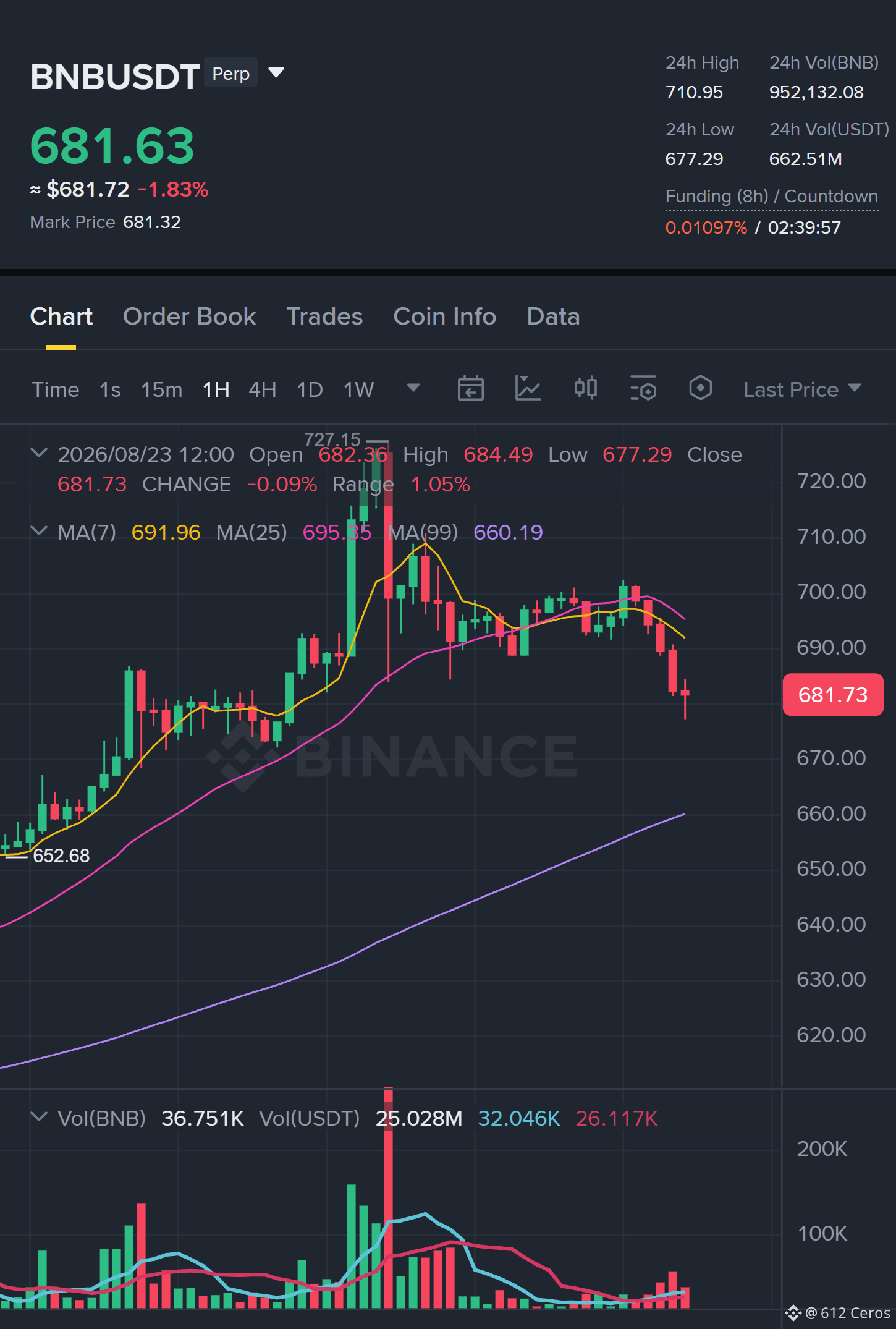Open the Last Price type dropdown
896x1329 pixels.
pyautogui.click(x=802, y=389)
